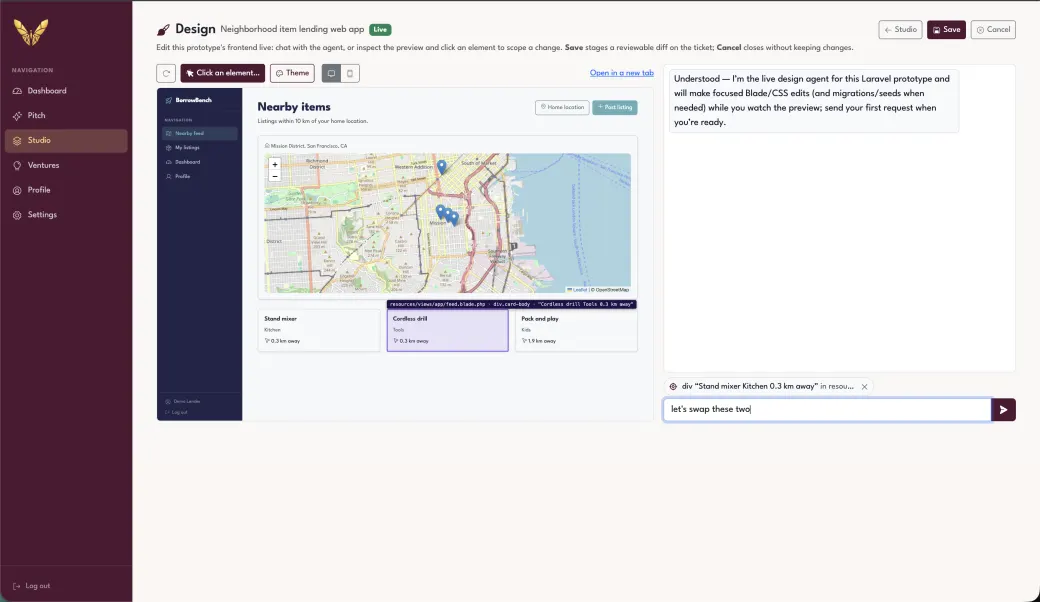Click the Post listing button
The image size is (1040, 602).
tap(615, 107)
